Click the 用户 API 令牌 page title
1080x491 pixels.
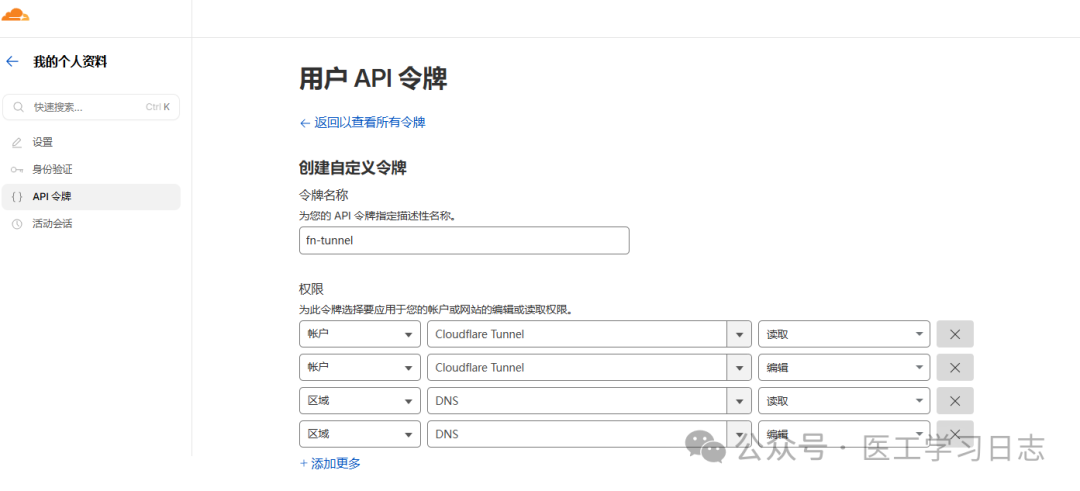pos(373,79)
